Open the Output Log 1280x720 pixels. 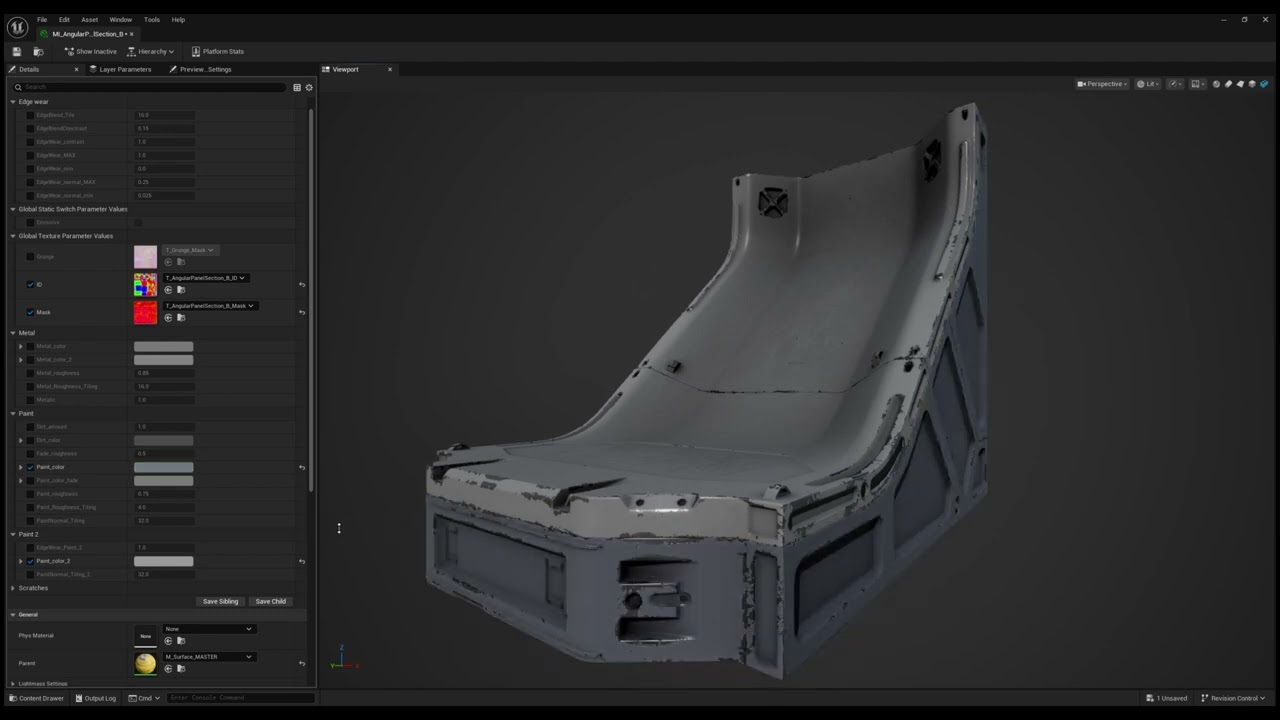tap(95, 698)
